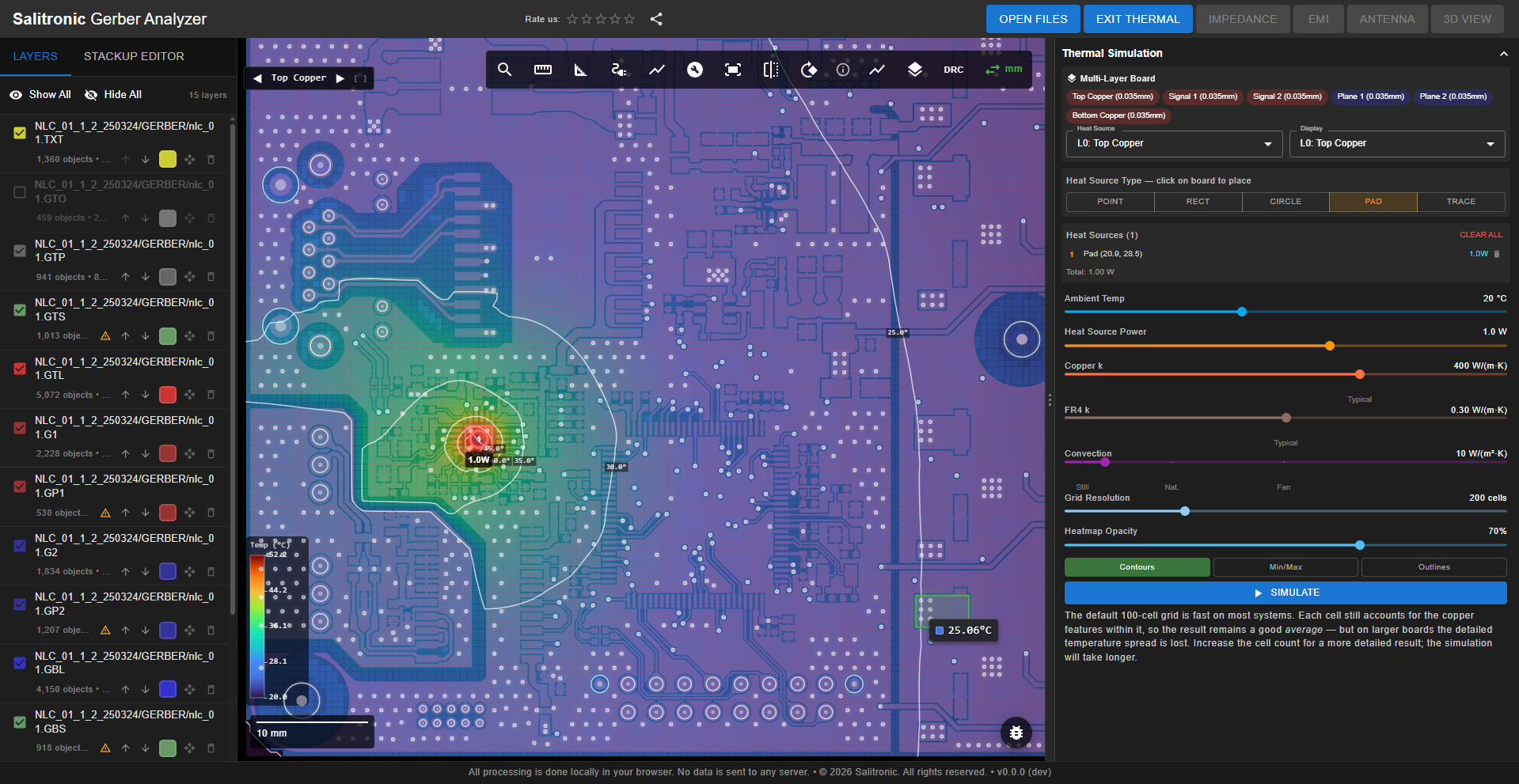The width and height of the screenshot is (1519, 784).
Task: Open the Display layer dropdown
Action: click(x=1396, y=144)
